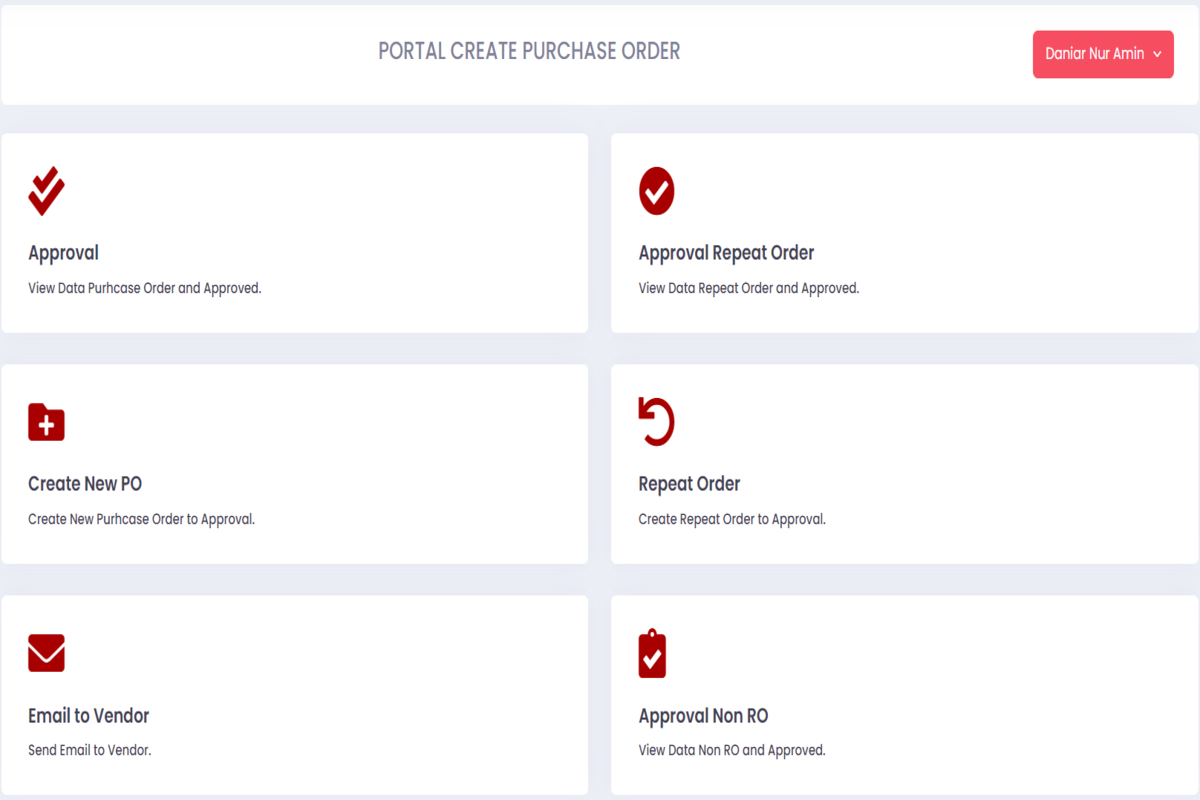Click 'Create Repeat Order to Approval' description

(x=731, y=519)
